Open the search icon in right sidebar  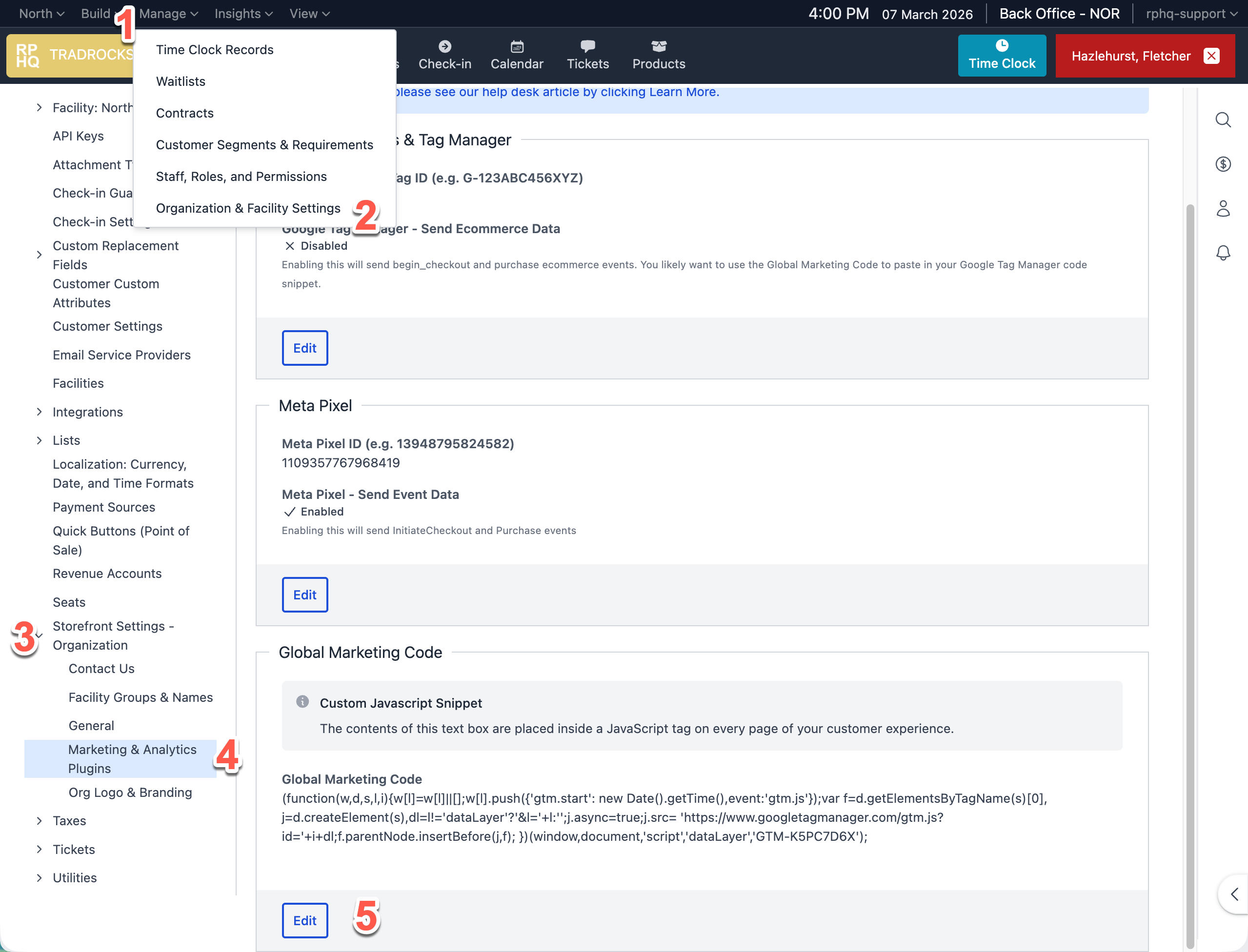click(x=1223, y=119)
